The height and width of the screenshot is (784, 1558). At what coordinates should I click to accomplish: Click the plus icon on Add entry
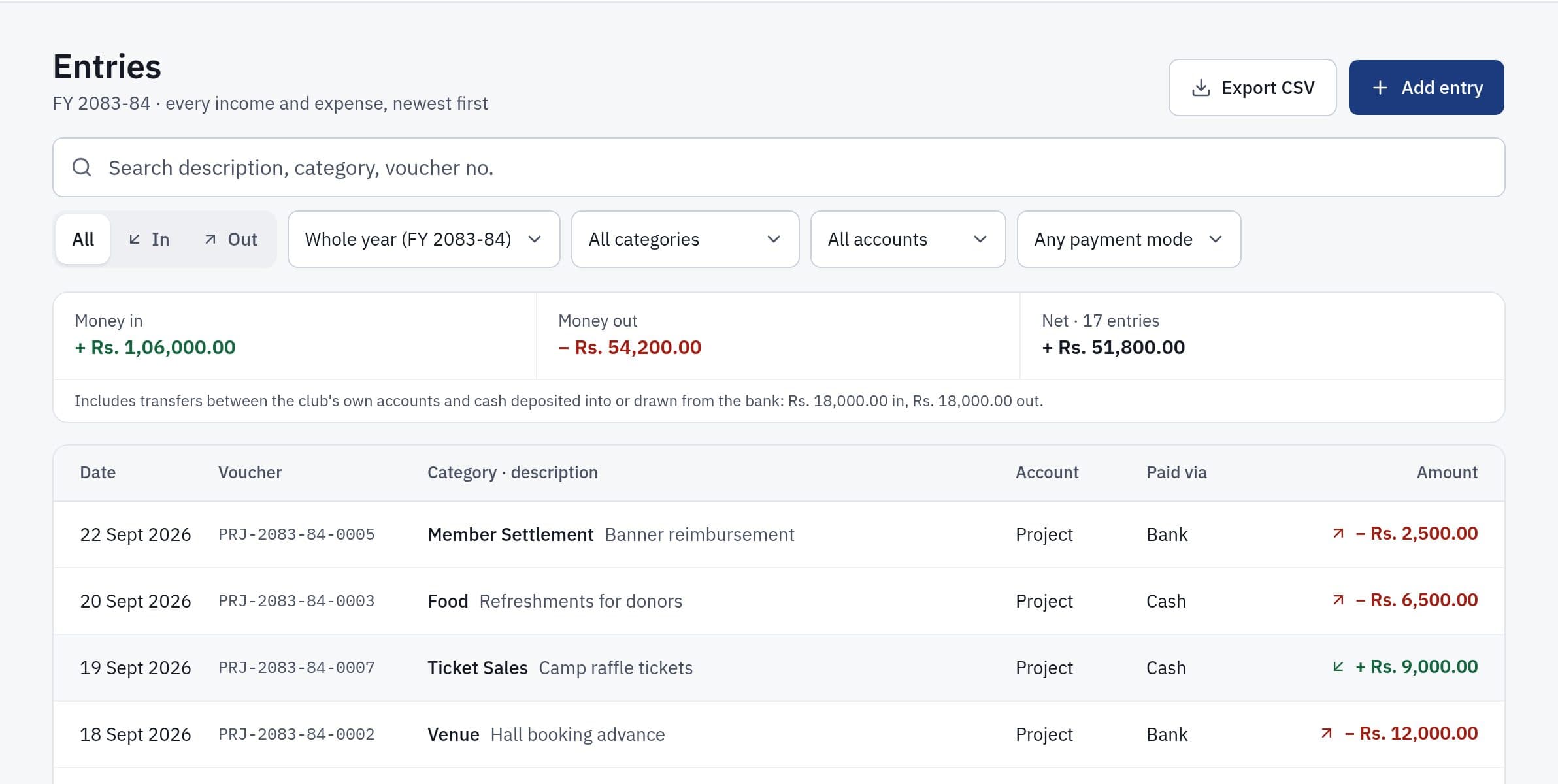pyautogui.click(x=1380, y=88)
